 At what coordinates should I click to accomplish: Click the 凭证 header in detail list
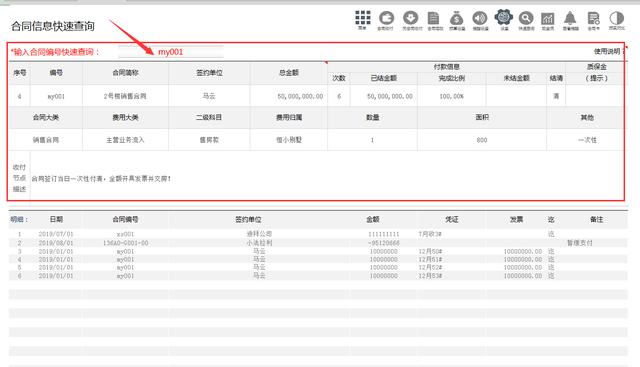(451, 219)
